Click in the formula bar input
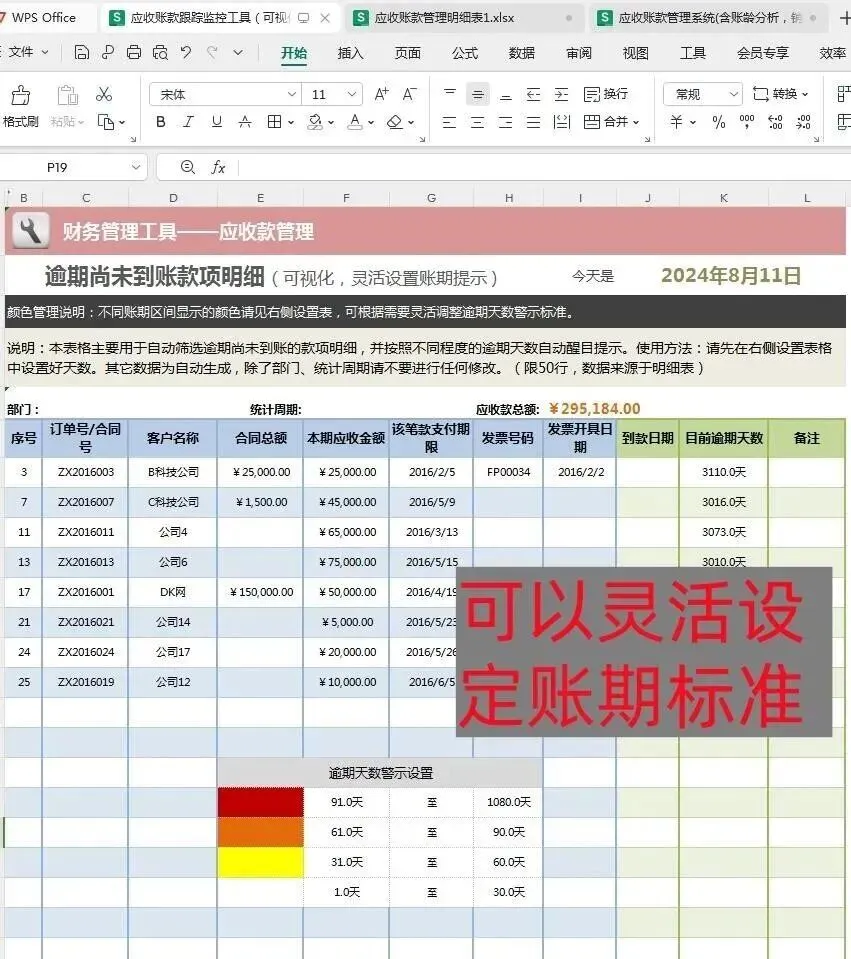851x959 pixels. (544, 167)
